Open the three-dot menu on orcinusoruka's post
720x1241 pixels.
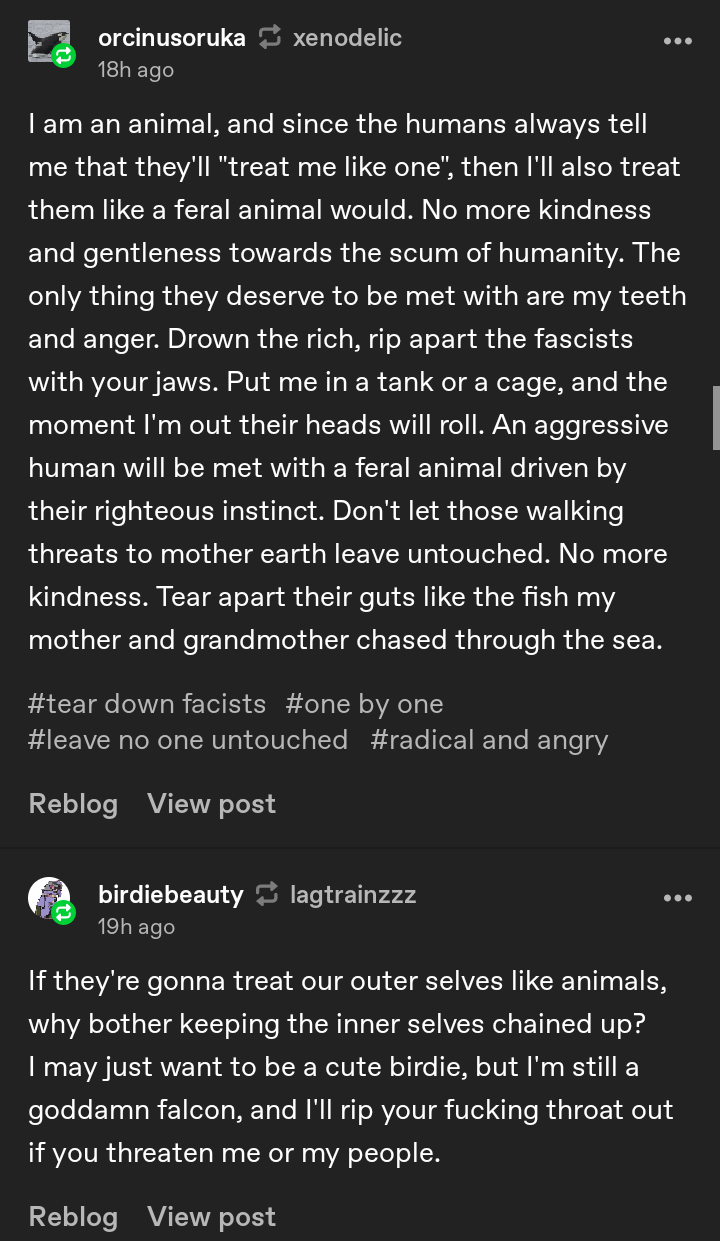pyautogui.click(x=677, y=41)
